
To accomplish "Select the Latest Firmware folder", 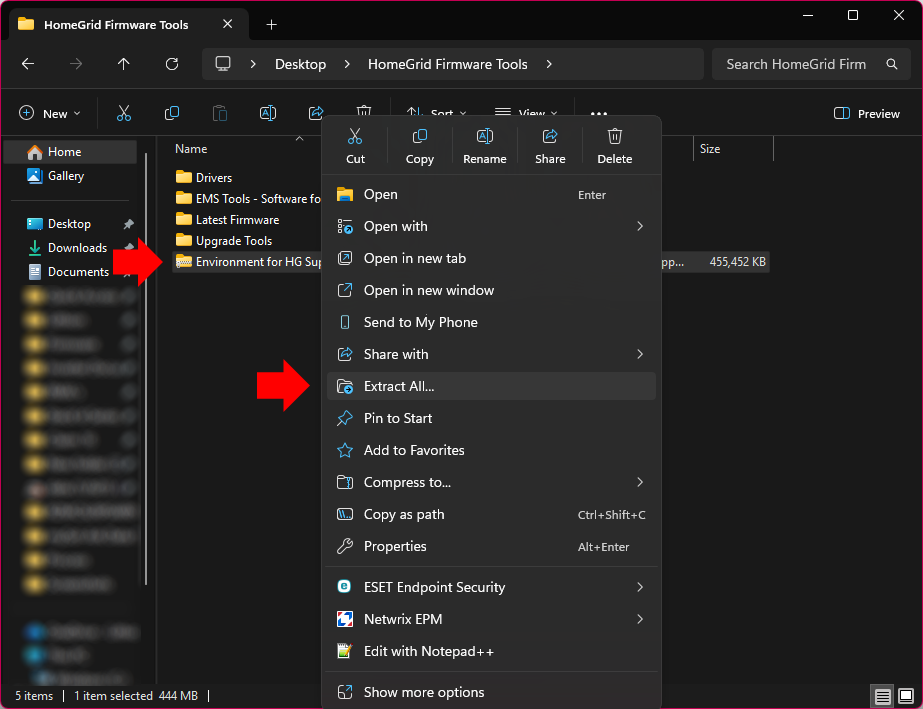I will [x=227, y=220].
